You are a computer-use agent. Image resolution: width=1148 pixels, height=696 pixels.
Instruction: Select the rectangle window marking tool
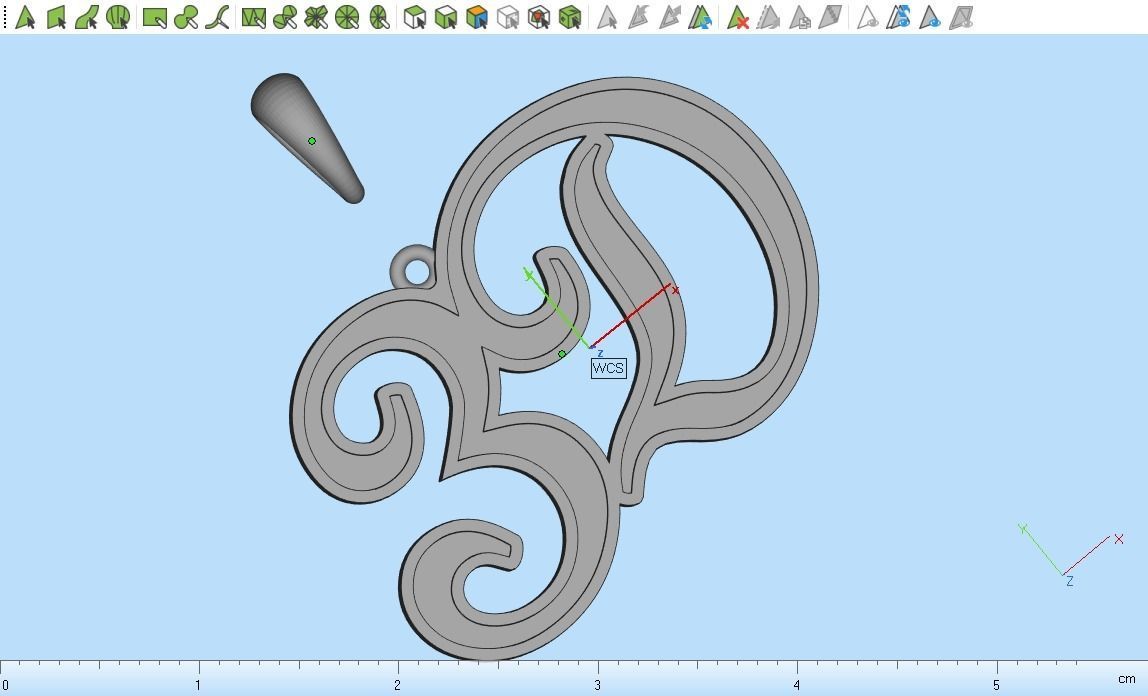(154, 17)
